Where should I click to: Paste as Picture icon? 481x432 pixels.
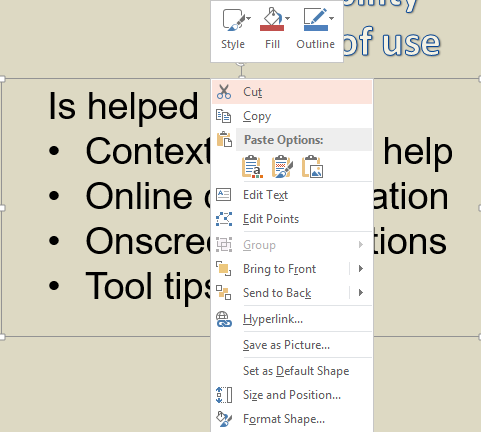pyautogui.click(x=312, y=166)
